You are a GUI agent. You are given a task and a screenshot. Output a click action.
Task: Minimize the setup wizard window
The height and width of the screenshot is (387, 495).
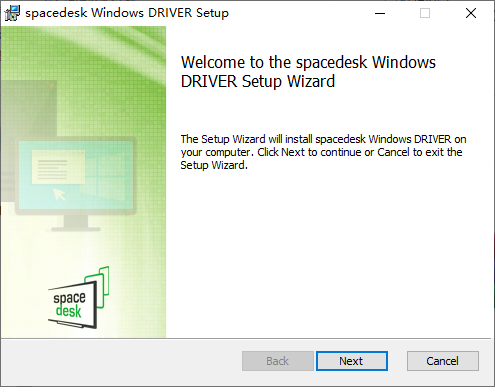(x=380, y=13)
